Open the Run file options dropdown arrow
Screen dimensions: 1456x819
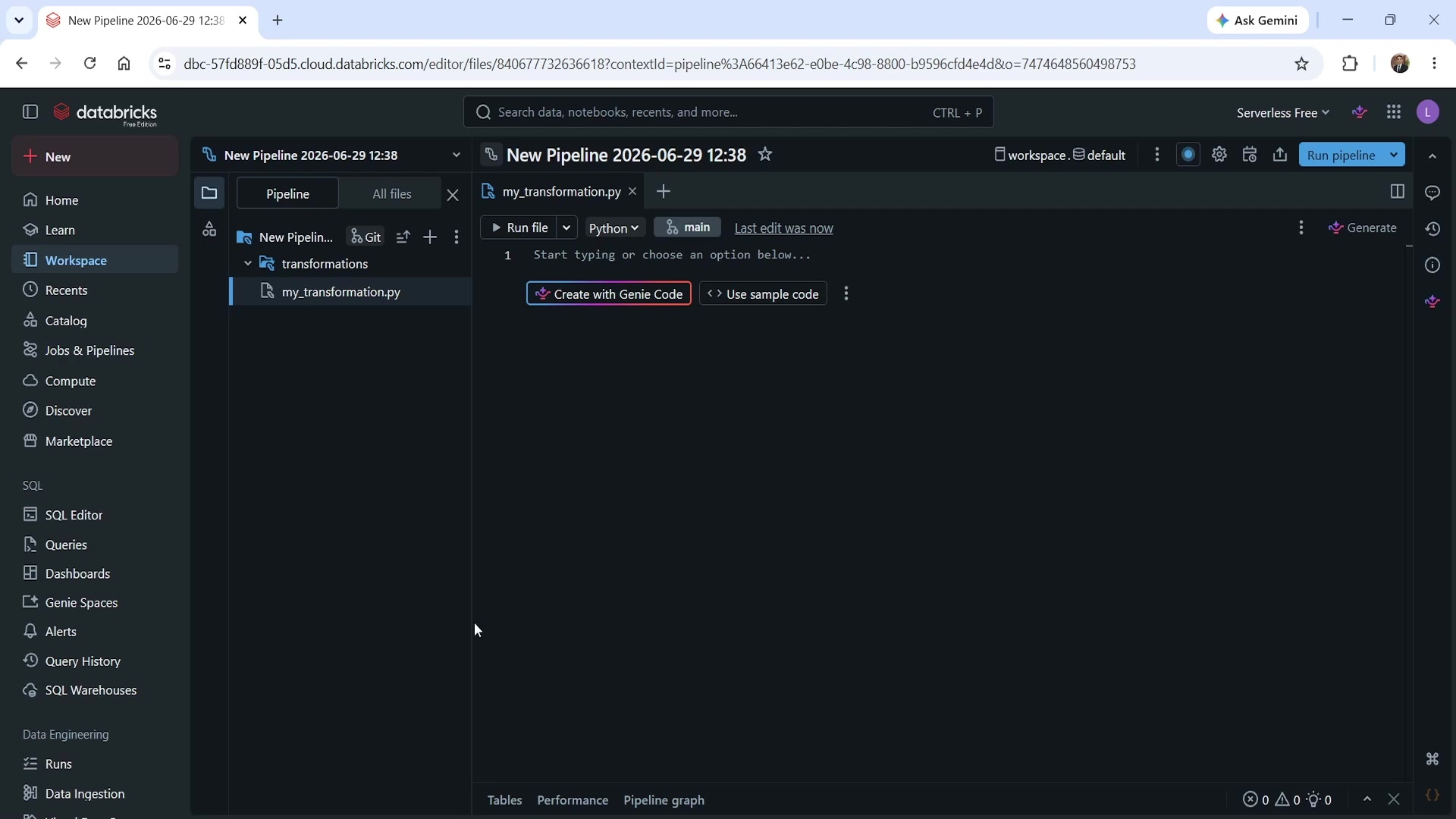click(x=566, y=227)
